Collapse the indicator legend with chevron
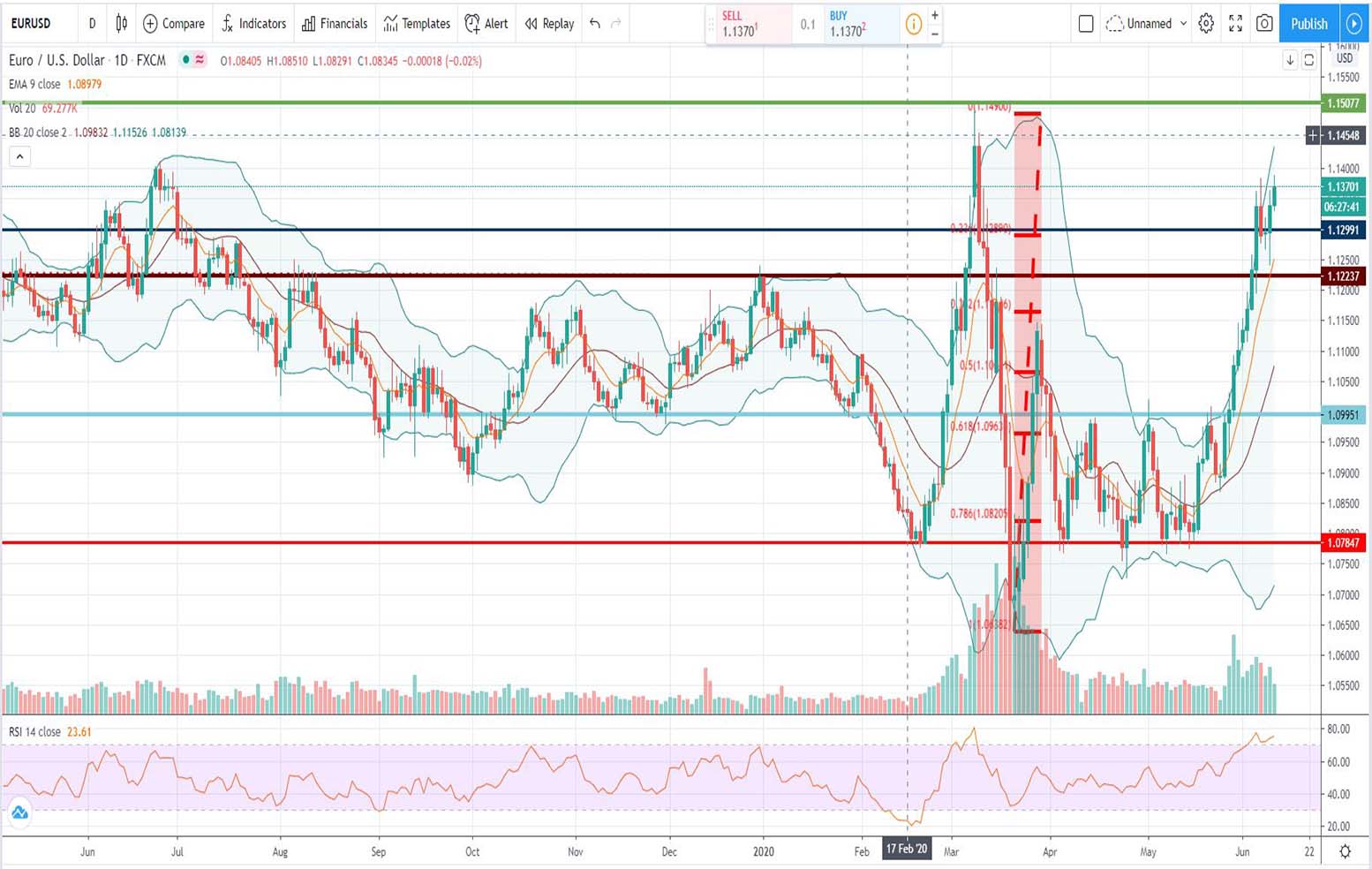The width and height of the screenshot is (1372, 869). [19, 157]
